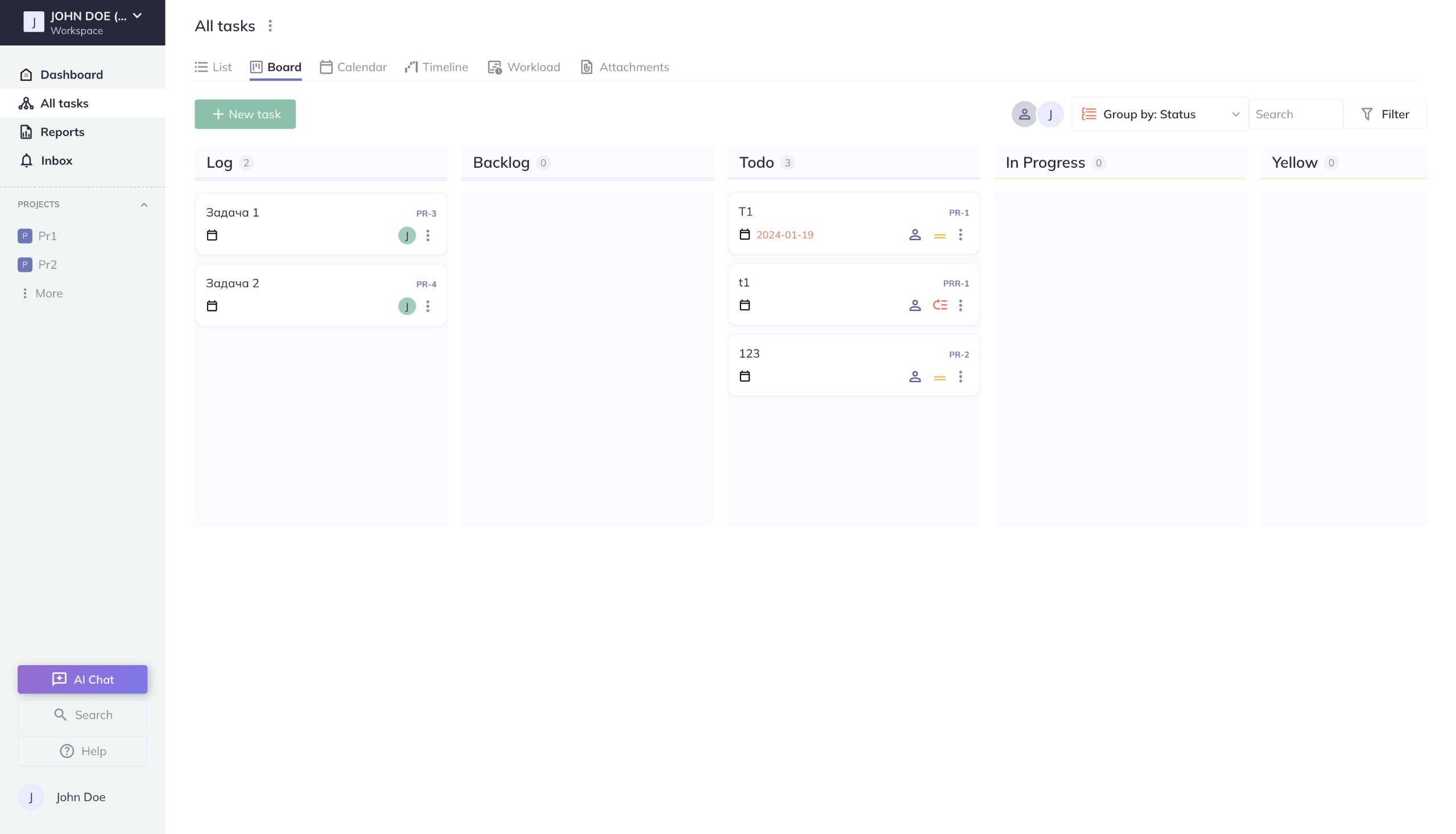This screenshot has width=1456, height=834.
Task: Switch to the Timeline view tab
Action: pyautogui.click(x=436, y=67)
